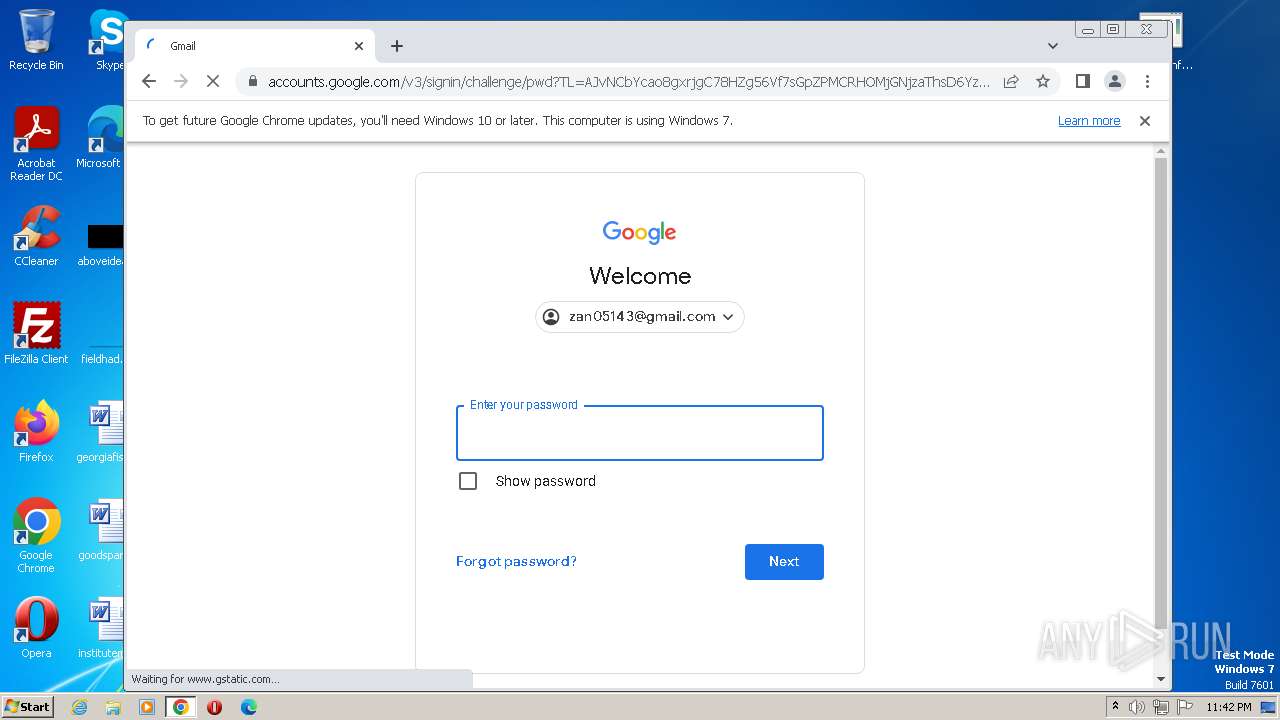Focus the Enter your password field

[640, 433]
